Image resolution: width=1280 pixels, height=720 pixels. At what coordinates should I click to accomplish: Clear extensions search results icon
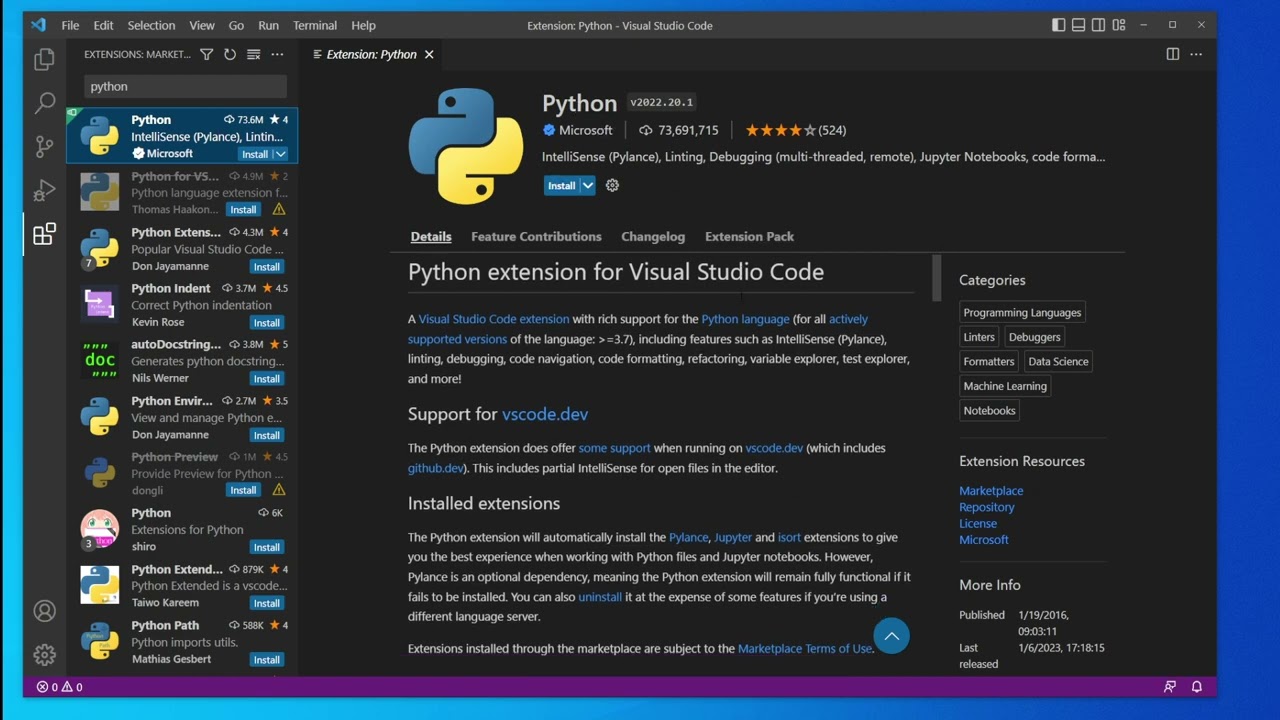click(254, 54)
